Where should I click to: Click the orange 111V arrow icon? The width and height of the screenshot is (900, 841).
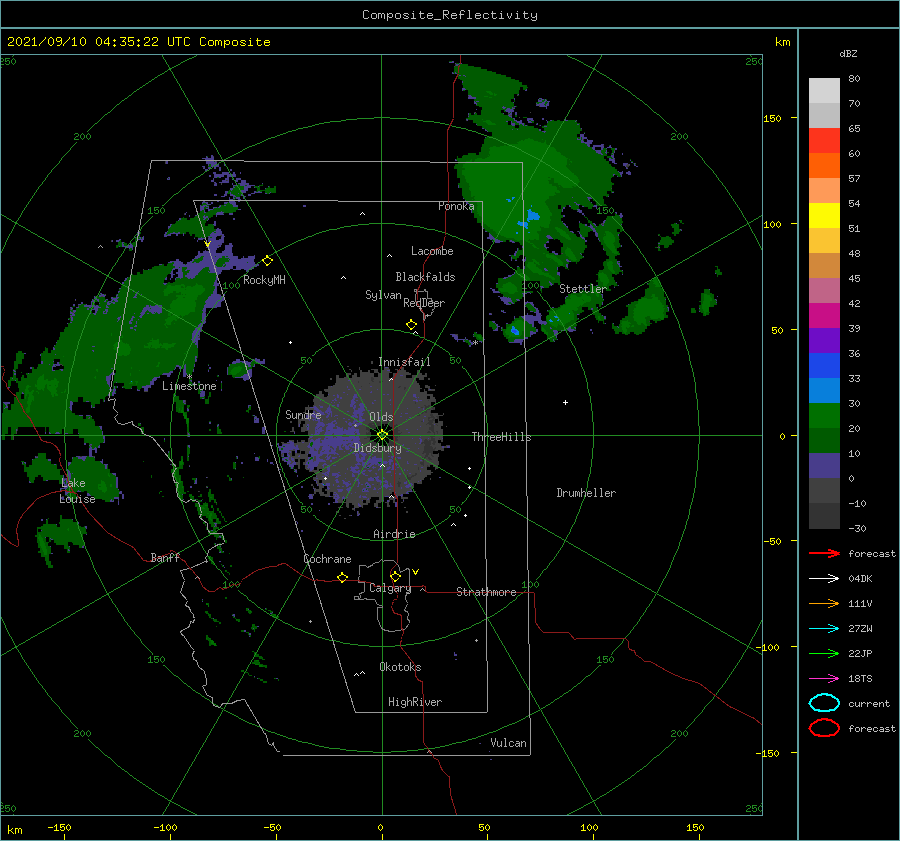point(824,603)
